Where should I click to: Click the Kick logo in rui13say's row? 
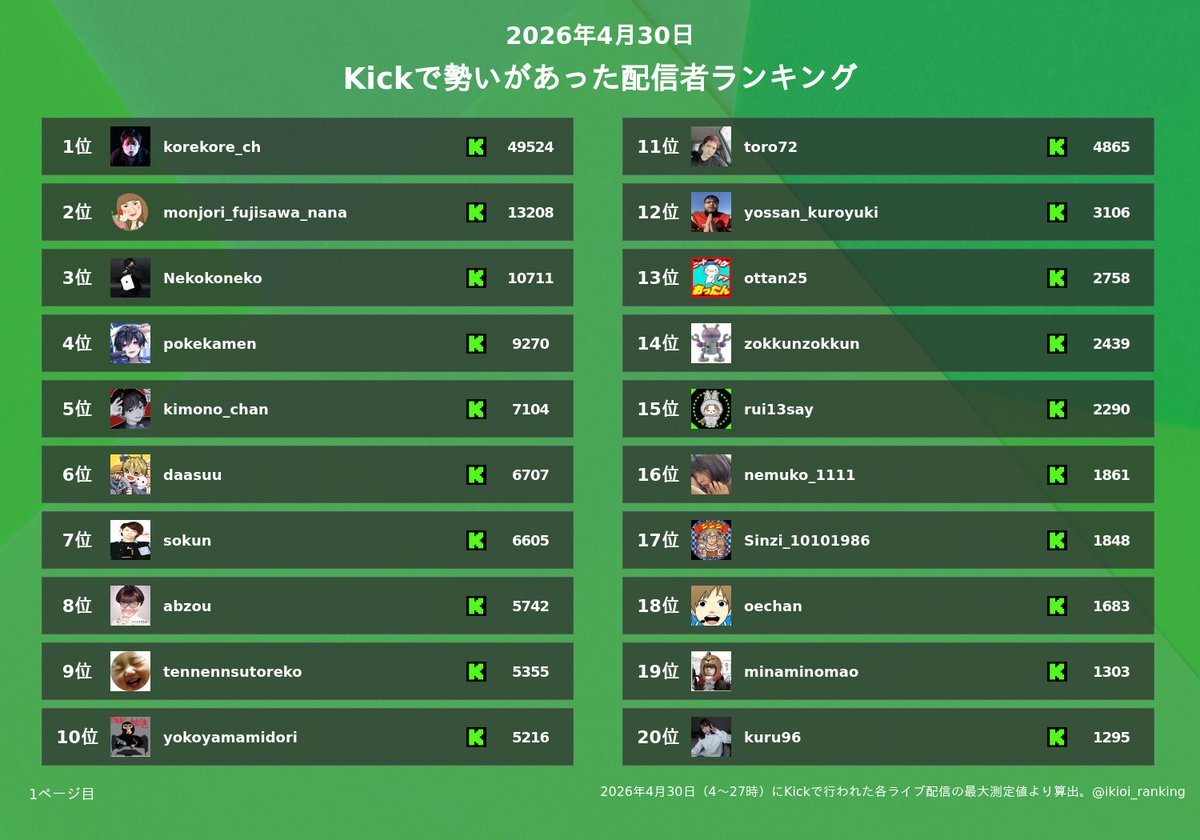click(x=1057, y=409)
